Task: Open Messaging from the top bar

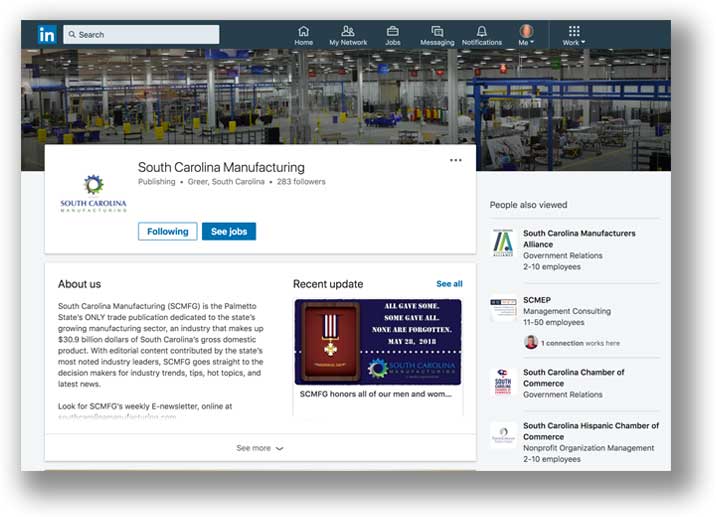Action: click(437, 35)
